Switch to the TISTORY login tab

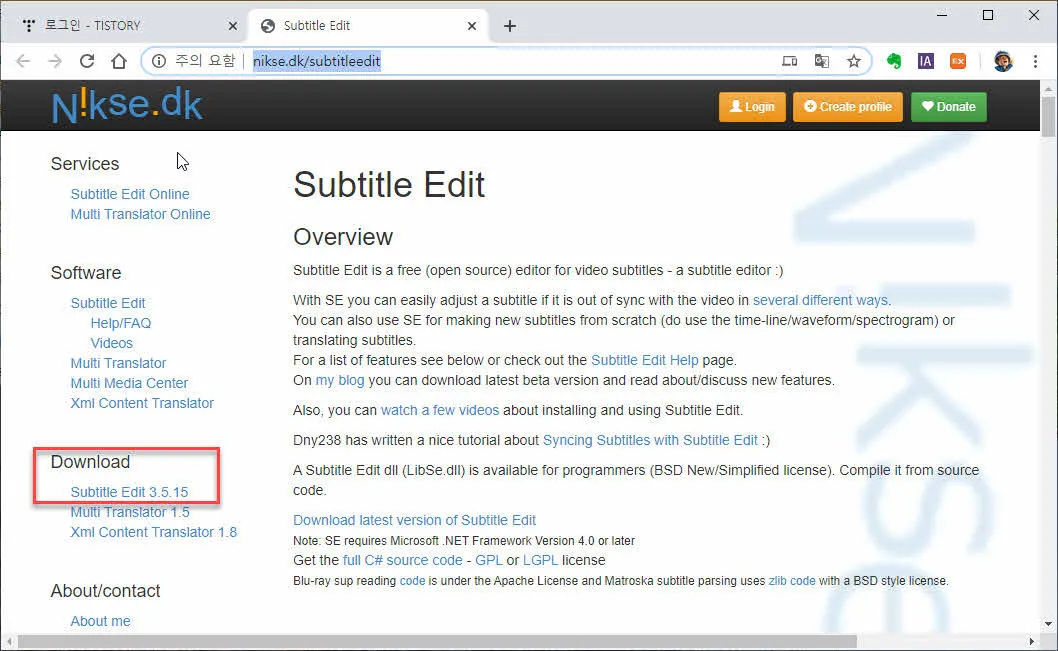[x=128, y=26]
